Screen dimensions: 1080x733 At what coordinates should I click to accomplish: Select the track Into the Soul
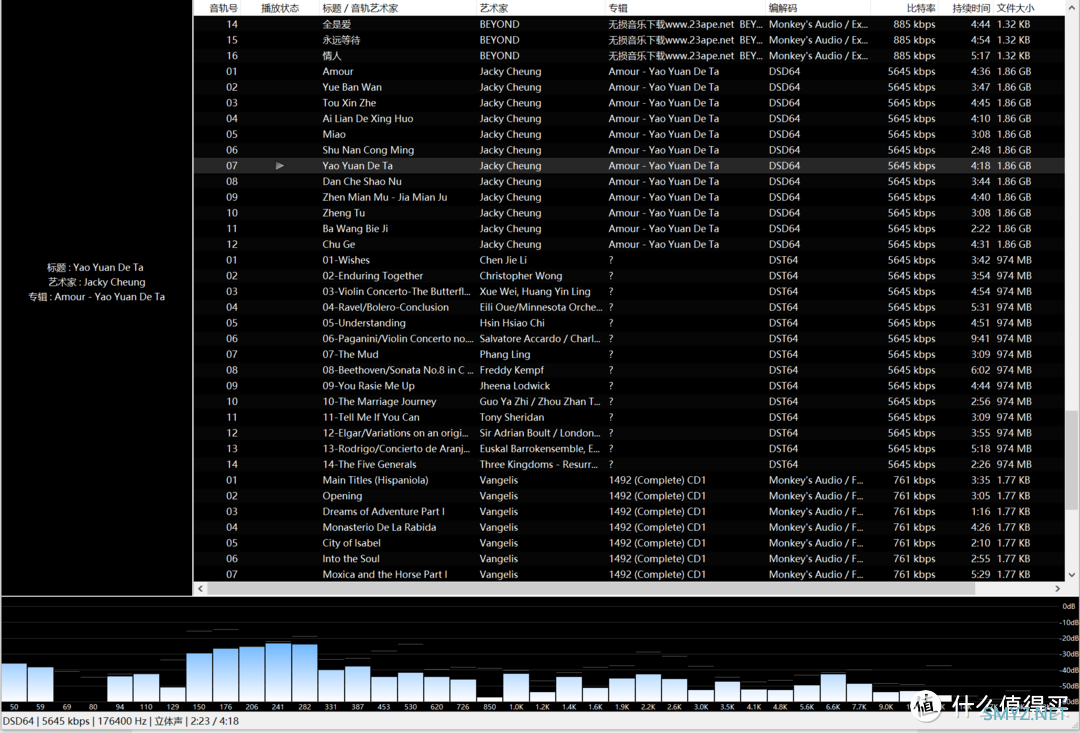coord(351,559)
